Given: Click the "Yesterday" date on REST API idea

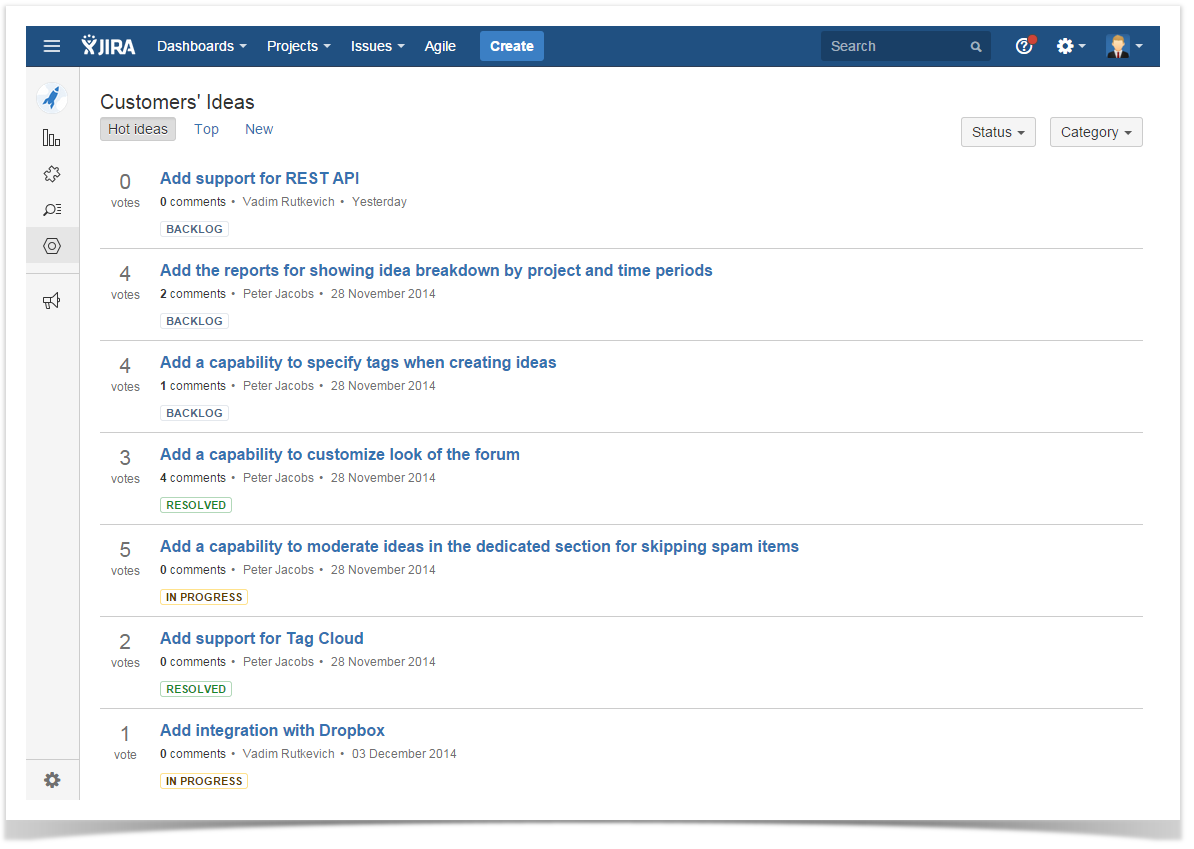Looking at the screenshot, I should coord(379,202).
